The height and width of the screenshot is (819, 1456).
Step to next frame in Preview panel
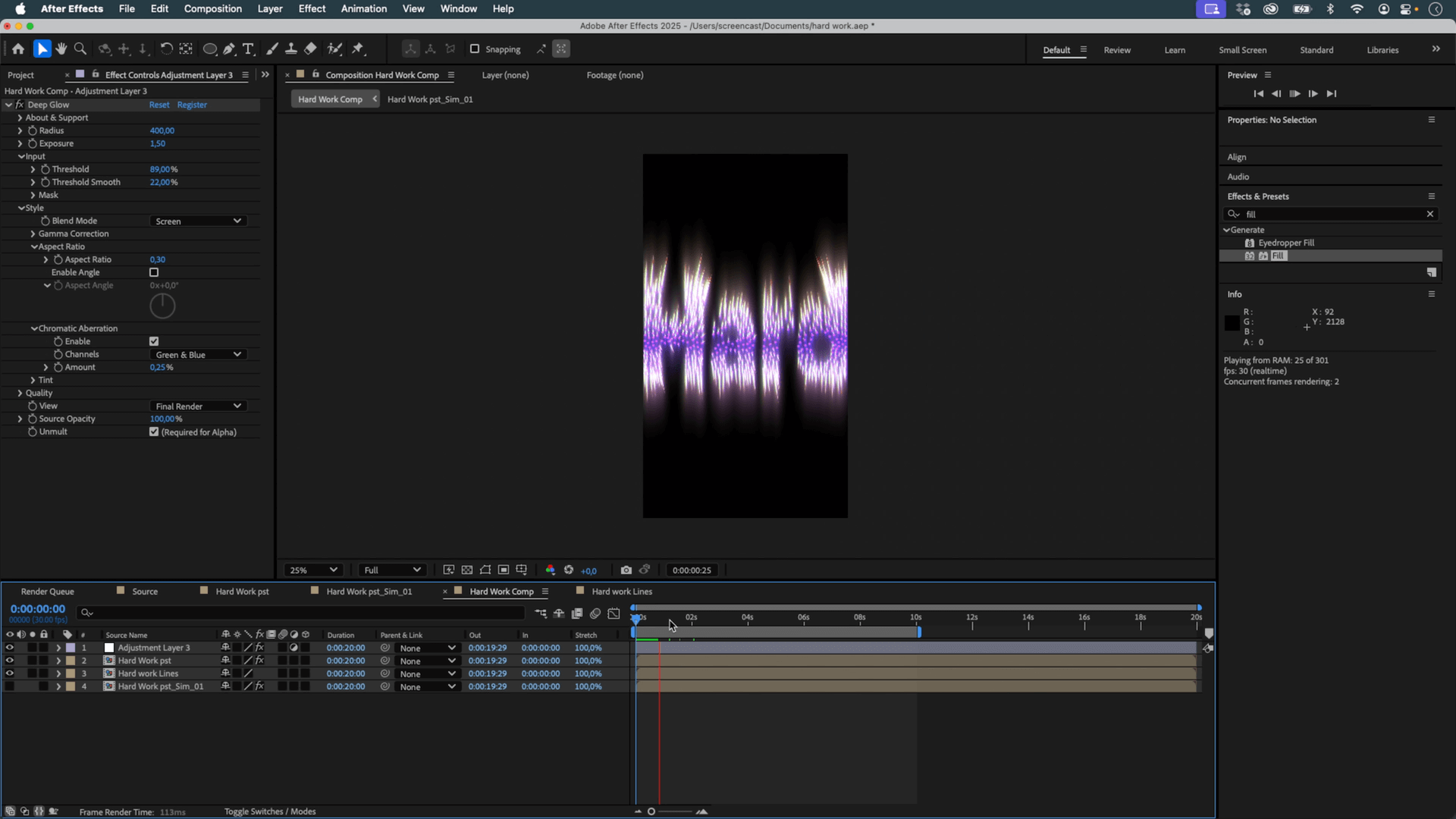[1313, 94]
